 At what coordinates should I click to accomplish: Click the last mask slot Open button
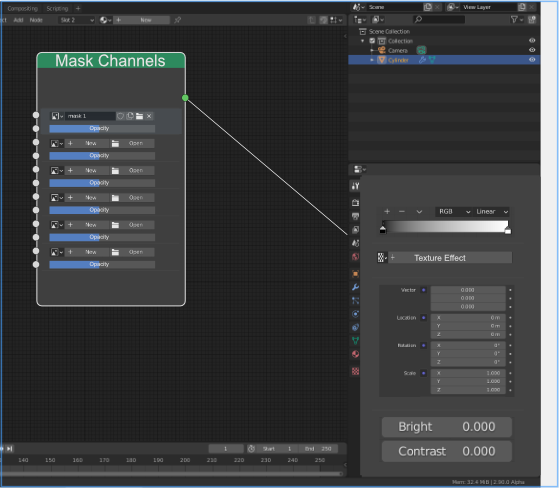132,252
